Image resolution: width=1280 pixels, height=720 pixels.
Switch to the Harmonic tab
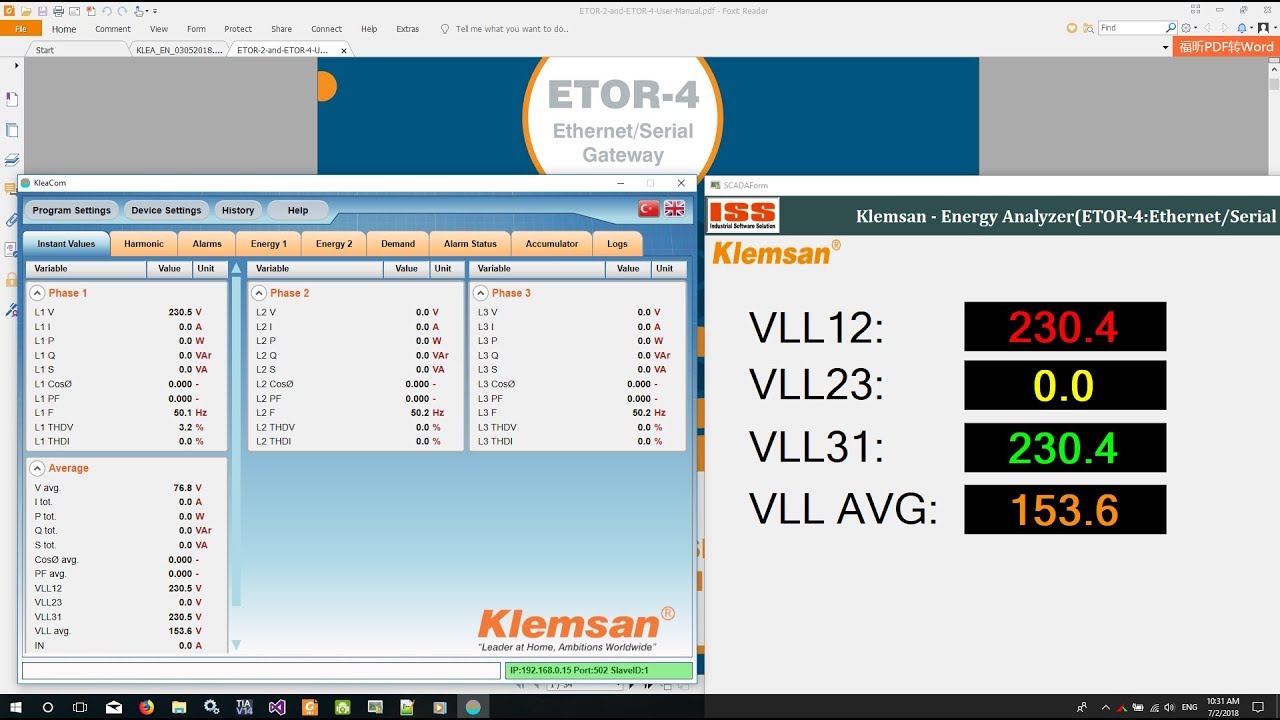pyautogui.click(x=144, y=244)
